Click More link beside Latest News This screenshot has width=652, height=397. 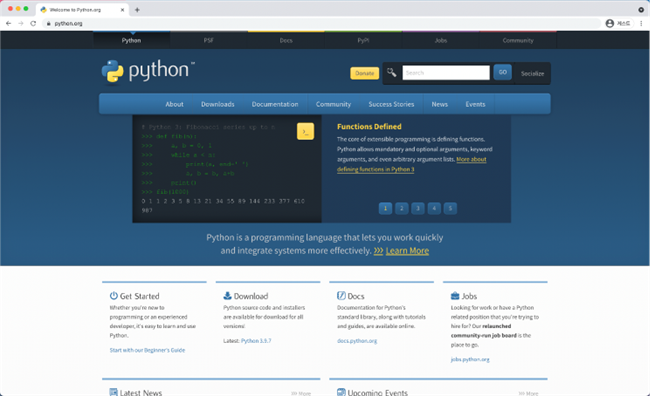pyautogui.click(x=301, y=393)
